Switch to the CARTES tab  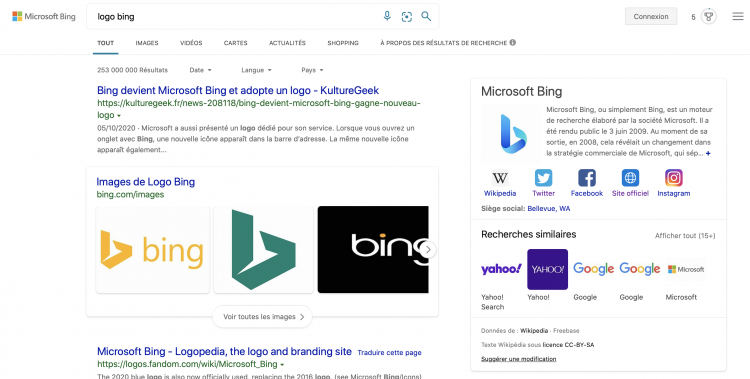235,43
